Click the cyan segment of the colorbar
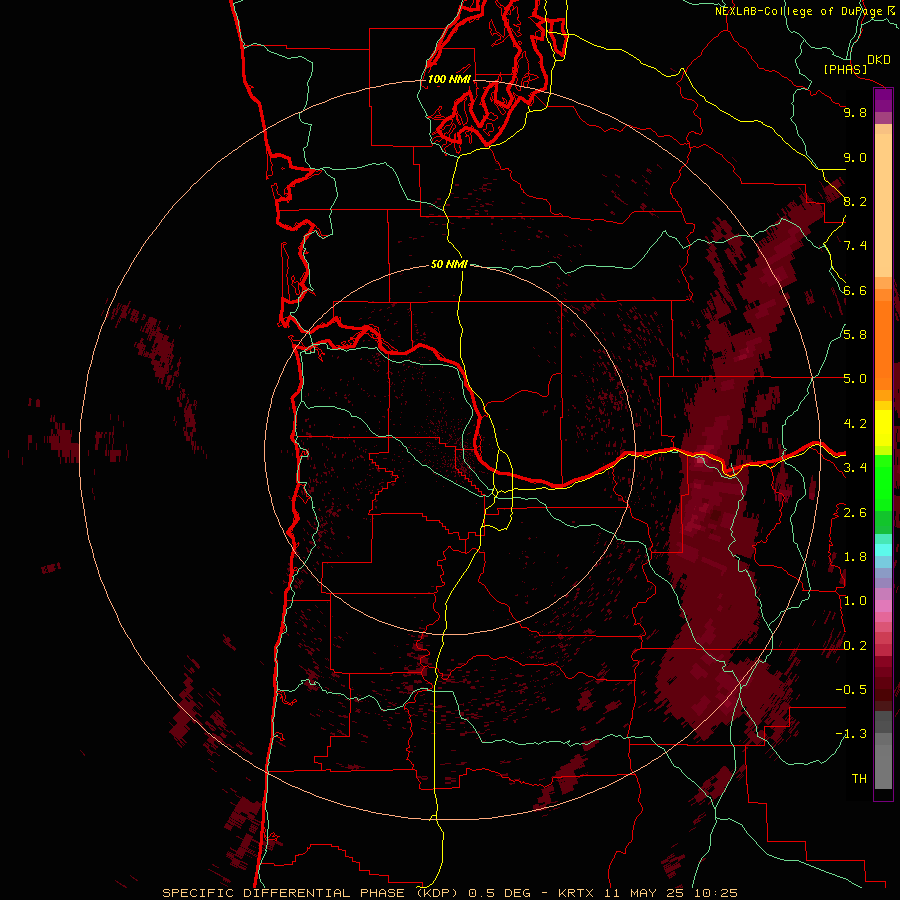Screen dimensions: 900x900 click(883, 550)
